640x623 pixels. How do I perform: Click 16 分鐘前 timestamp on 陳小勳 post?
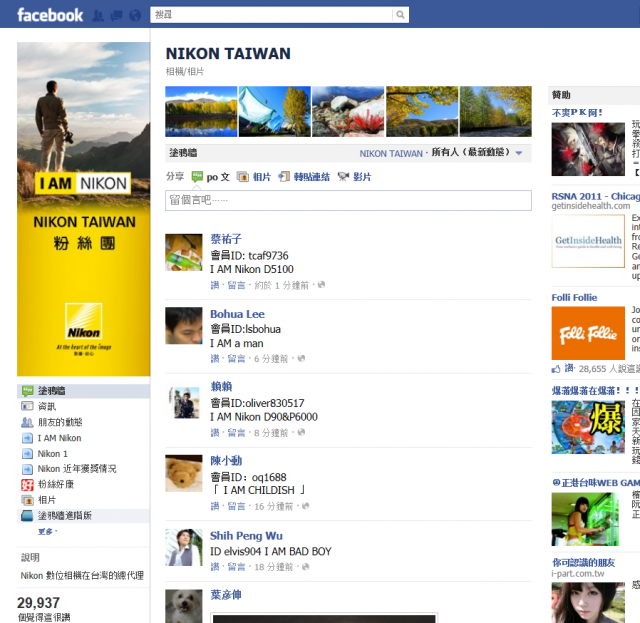click(273, 506)
